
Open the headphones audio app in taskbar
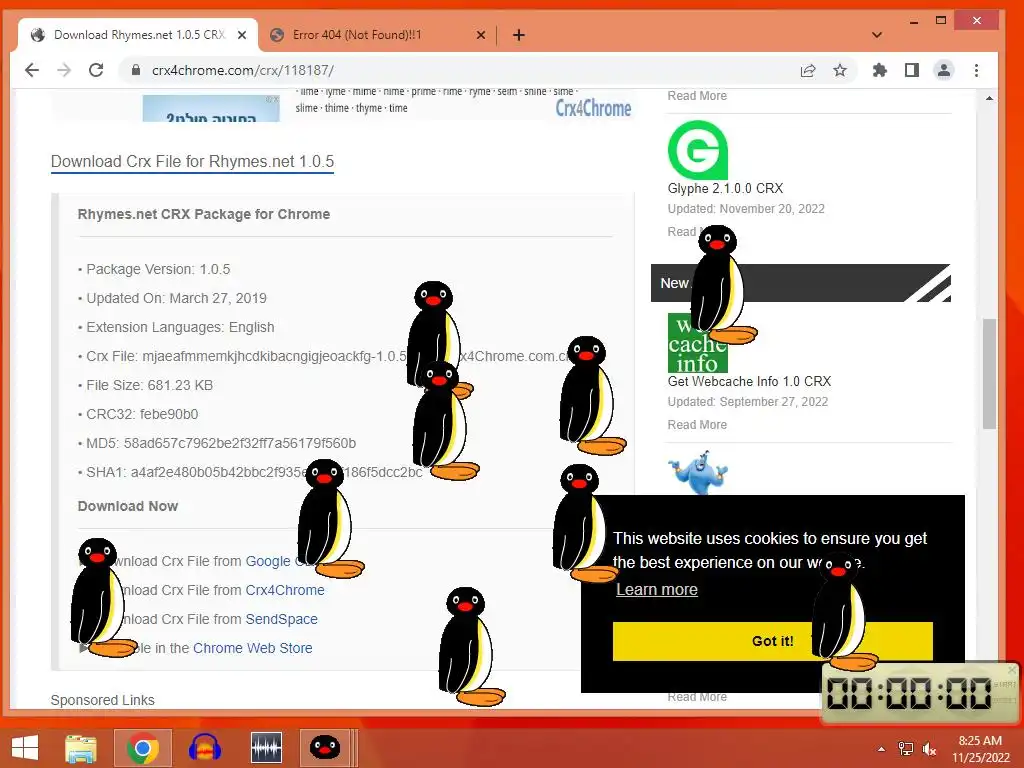[x=204, y=748]
